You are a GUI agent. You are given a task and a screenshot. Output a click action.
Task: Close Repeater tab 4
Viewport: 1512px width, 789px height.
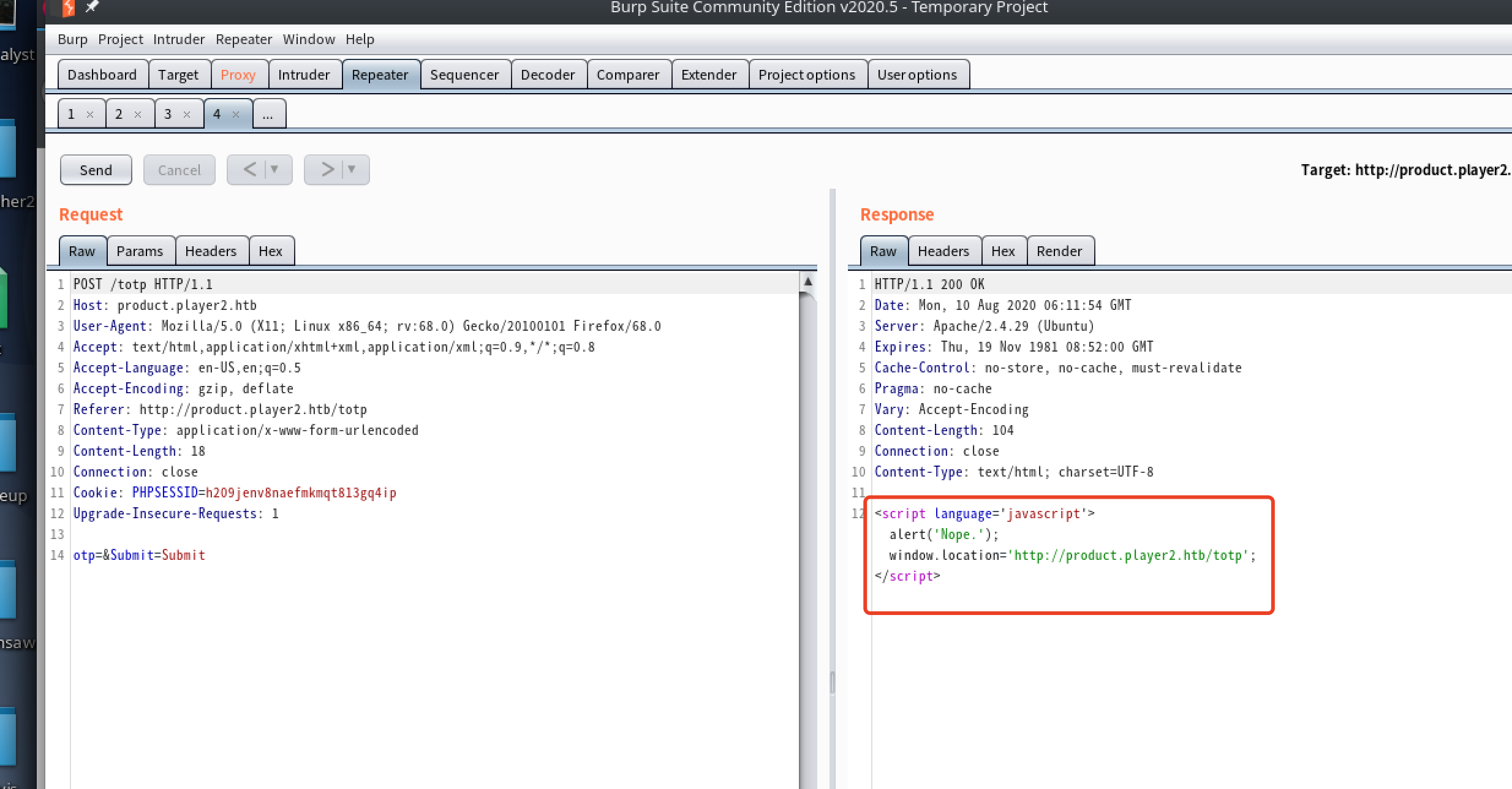236,115
